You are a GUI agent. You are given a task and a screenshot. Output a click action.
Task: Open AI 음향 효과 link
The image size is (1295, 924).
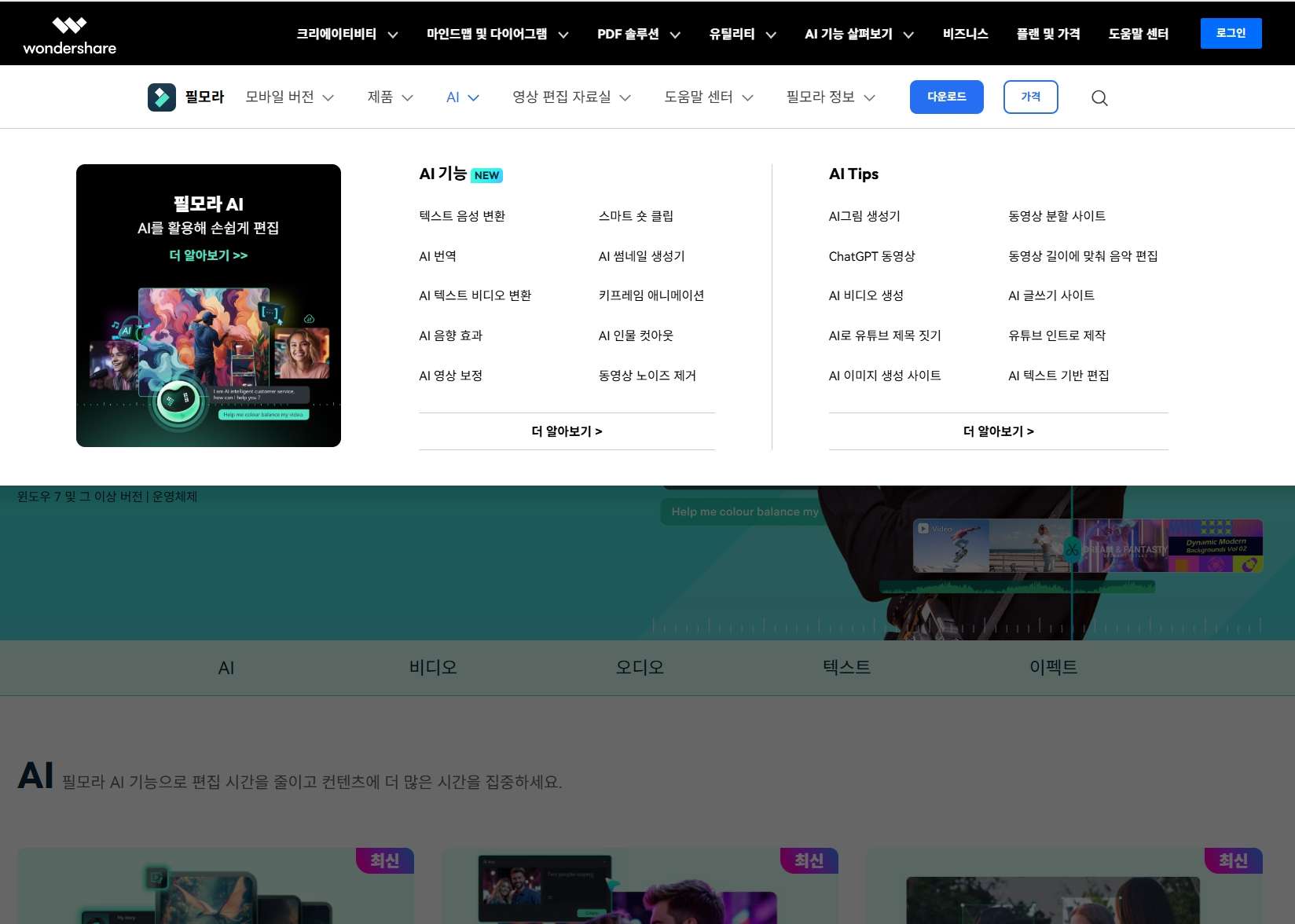point(451,335)
